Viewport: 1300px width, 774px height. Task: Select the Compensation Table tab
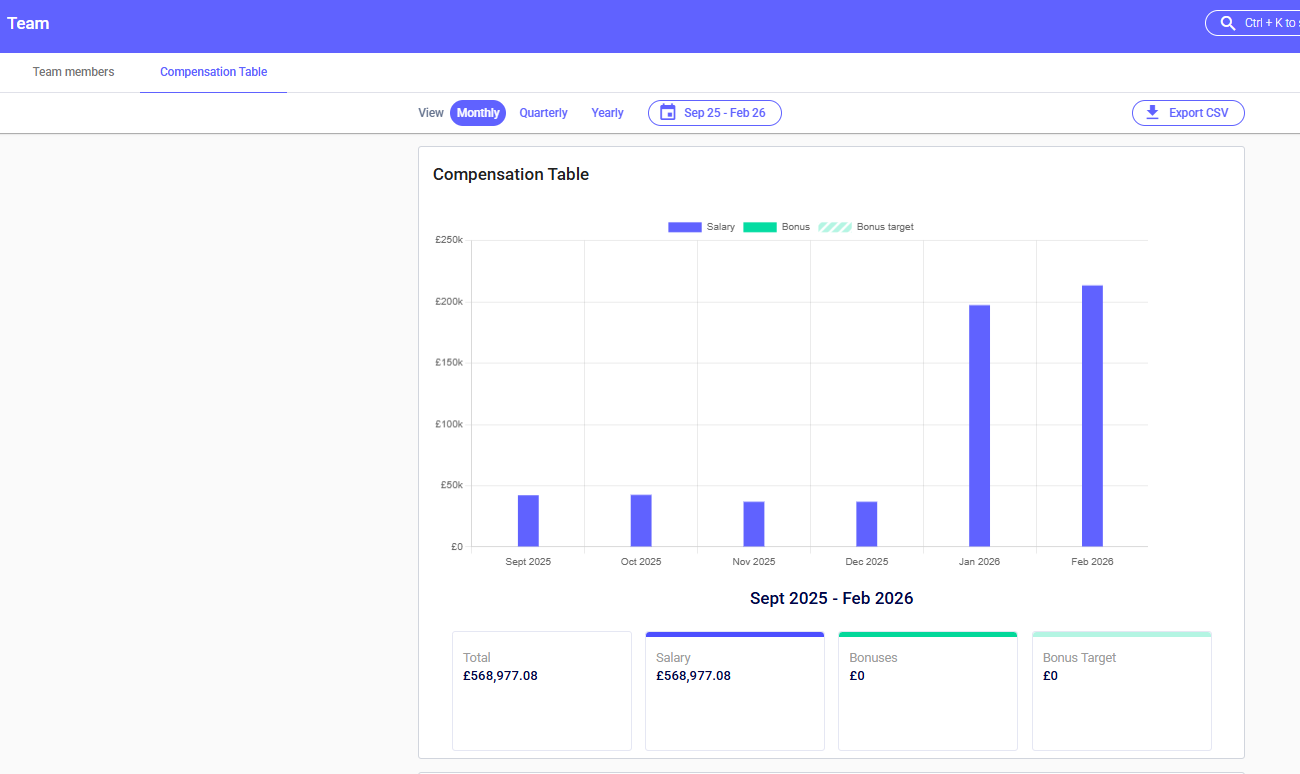pos(213,72)
